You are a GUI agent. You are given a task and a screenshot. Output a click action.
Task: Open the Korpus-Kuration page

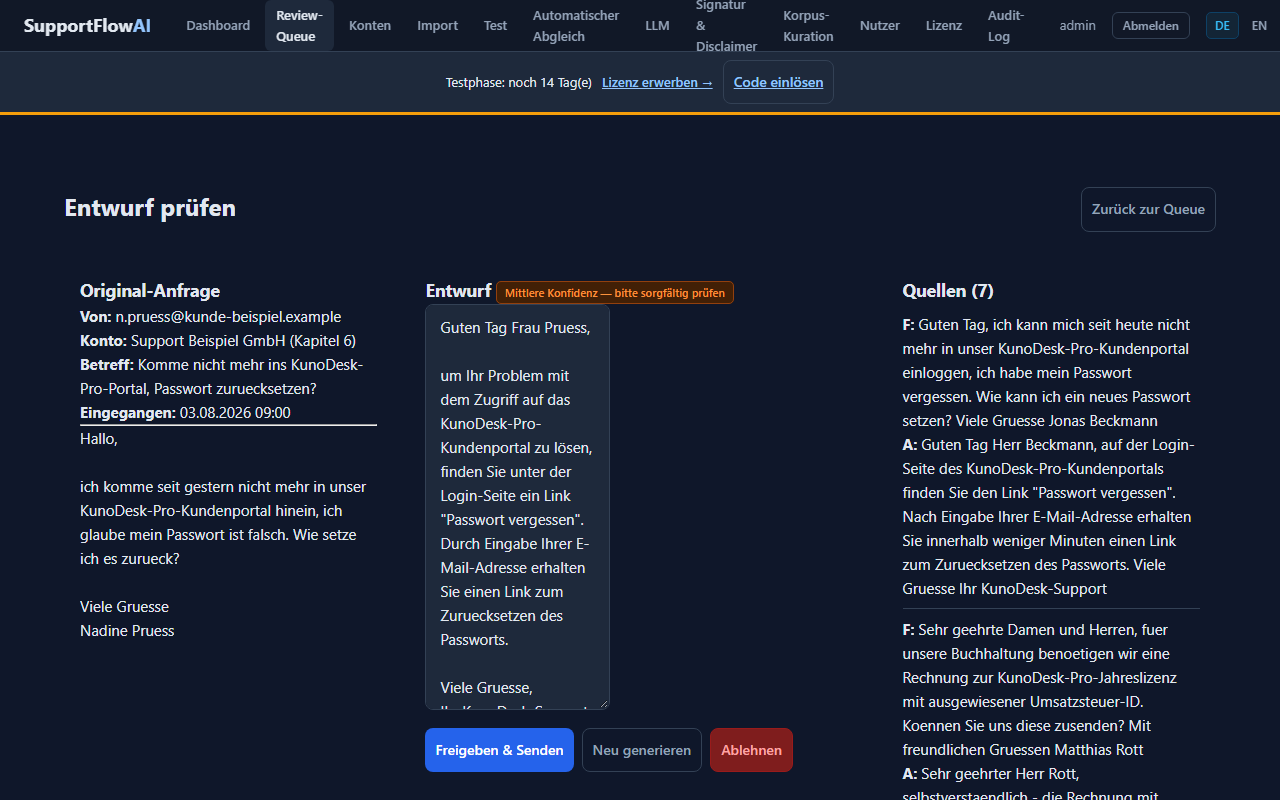pos(808,26)
